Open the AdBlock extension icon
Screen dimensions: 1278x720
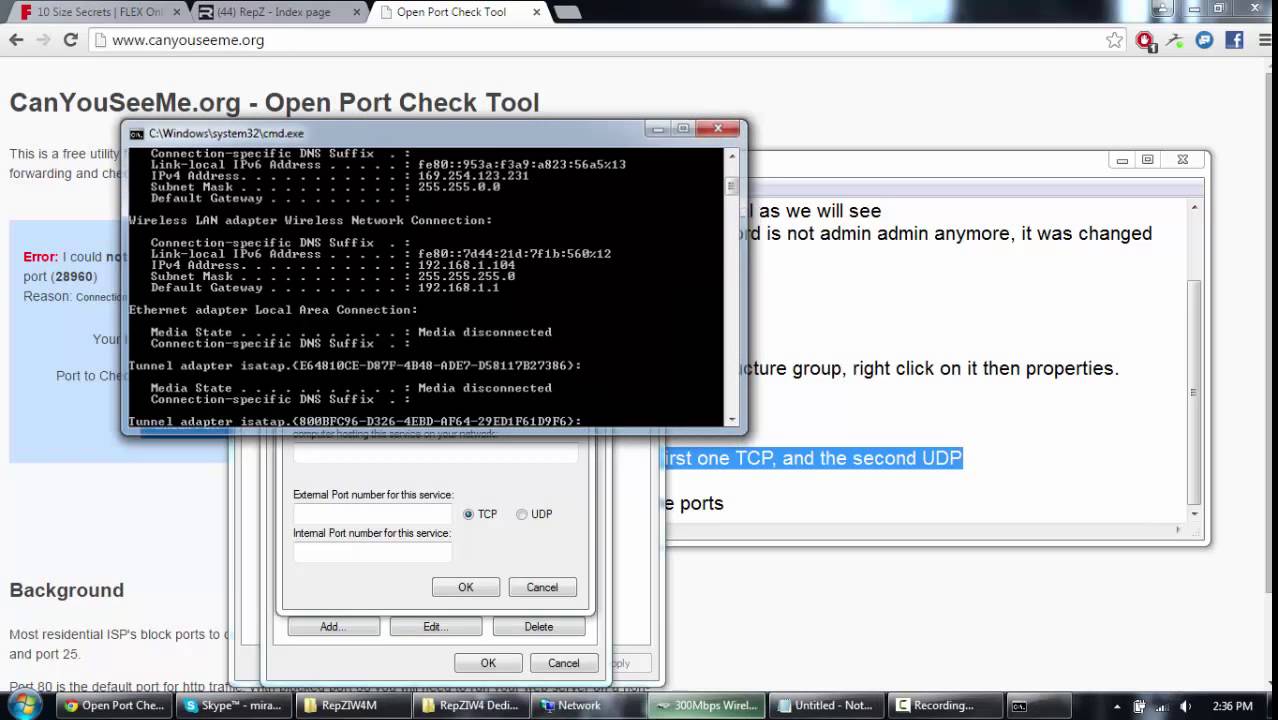[x=1146, y=40]
